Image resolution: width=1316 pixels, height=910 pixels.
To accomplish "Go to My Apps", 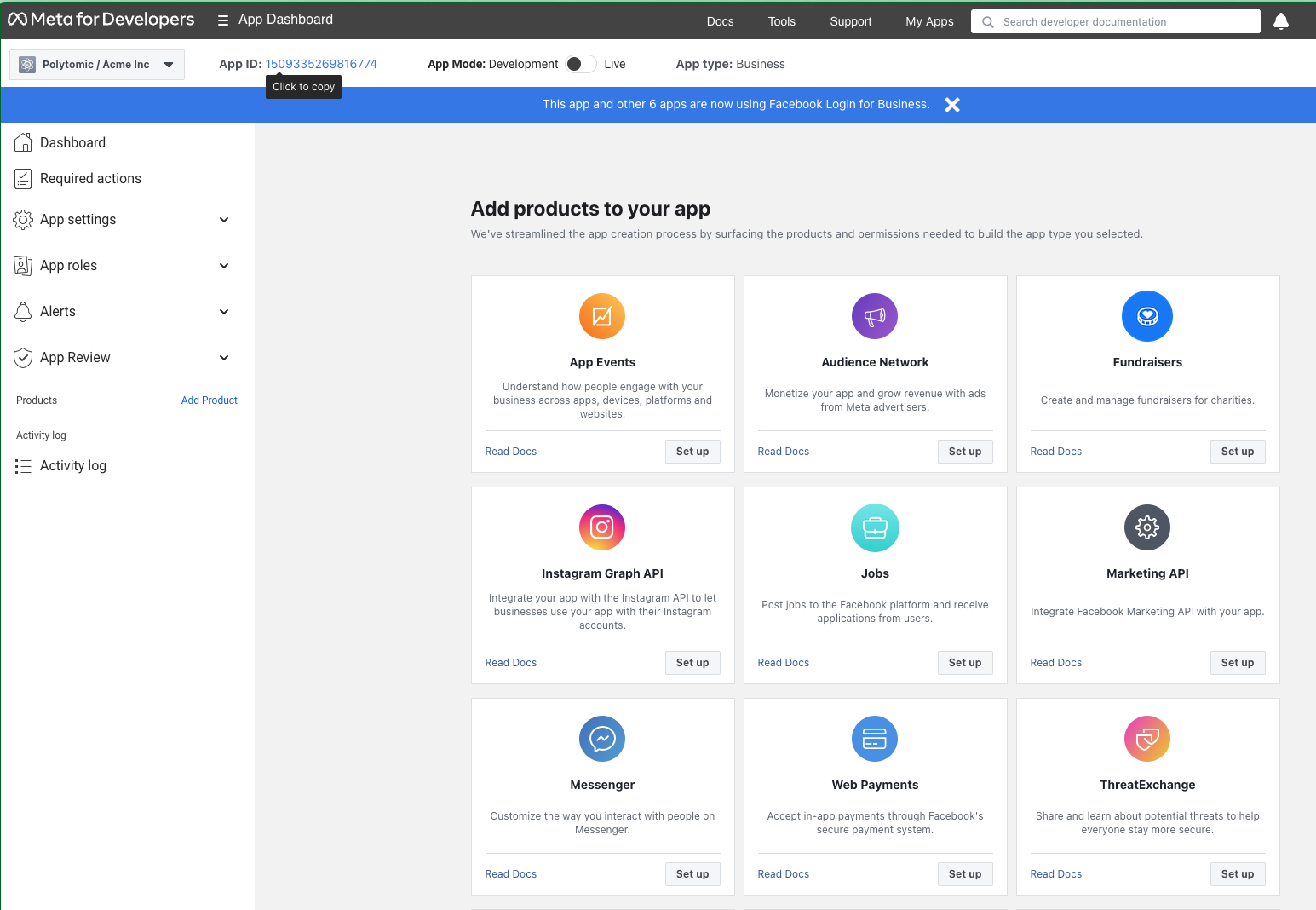I will click(929, 21).
